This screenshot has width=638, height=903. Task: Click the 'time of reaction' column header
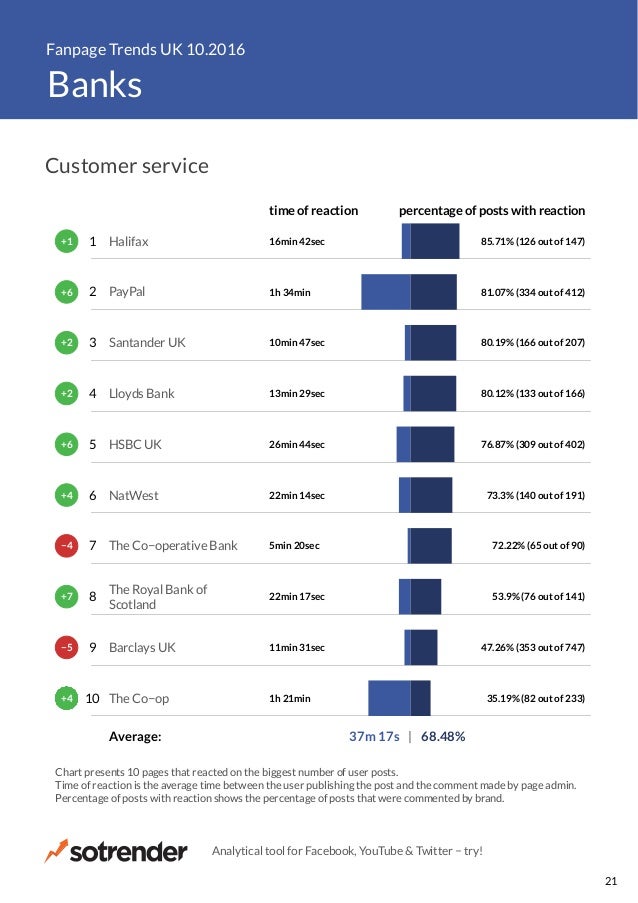pyautogui.click(x=313, y=211)
